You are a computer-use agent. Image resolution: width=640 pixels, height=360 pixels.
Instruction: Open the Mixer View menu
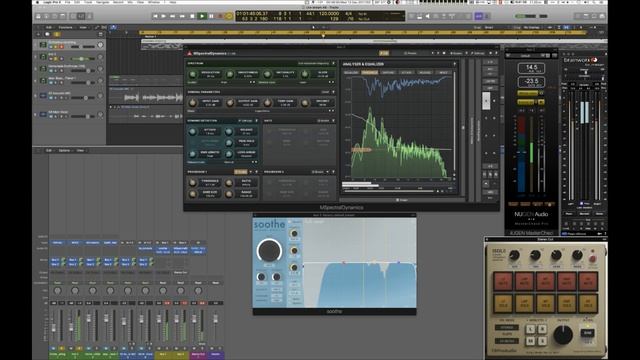click(x=80, y=151)
